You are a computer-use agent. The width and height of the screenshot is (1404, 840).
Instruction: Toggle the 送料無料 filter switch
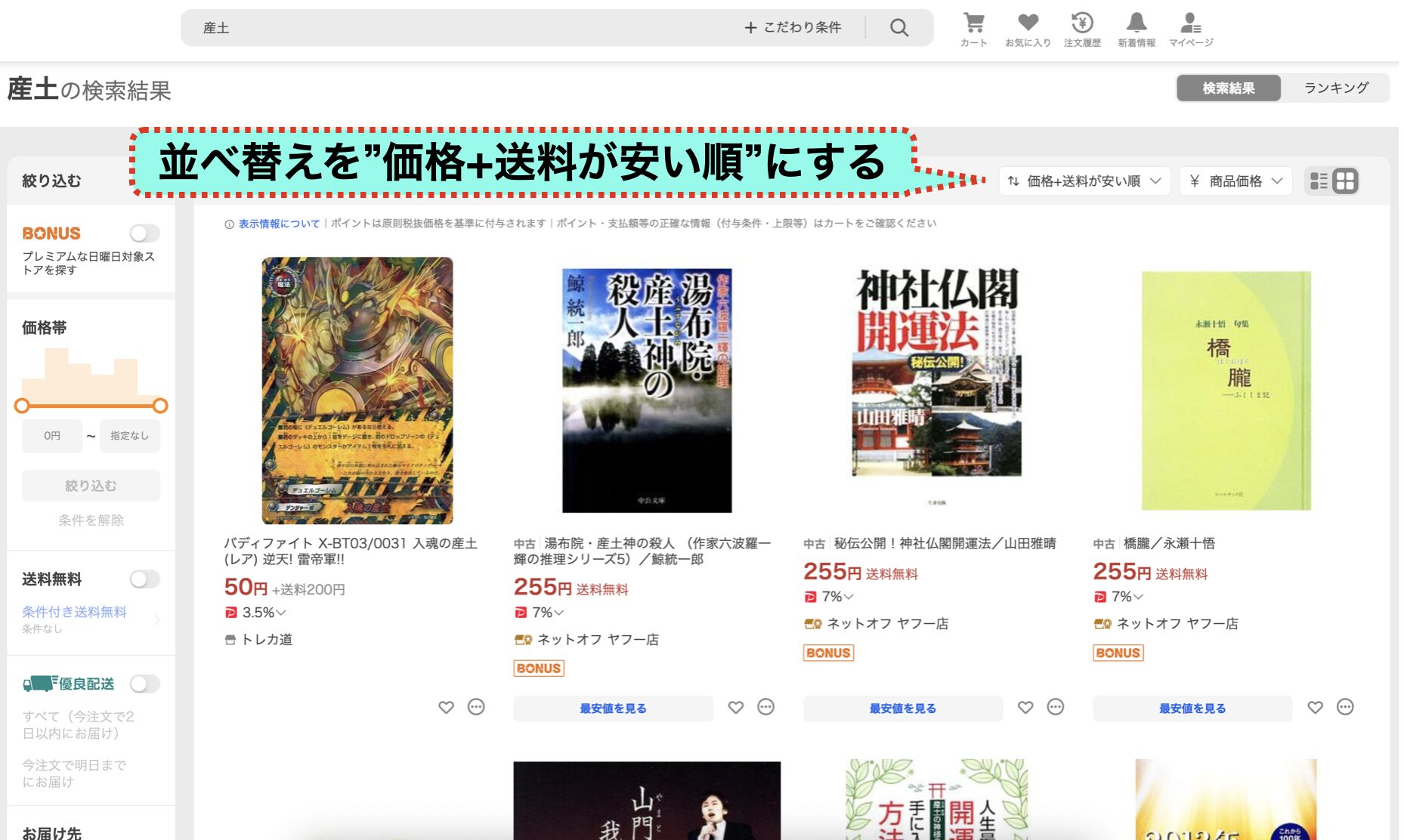[x=144, y=579]
